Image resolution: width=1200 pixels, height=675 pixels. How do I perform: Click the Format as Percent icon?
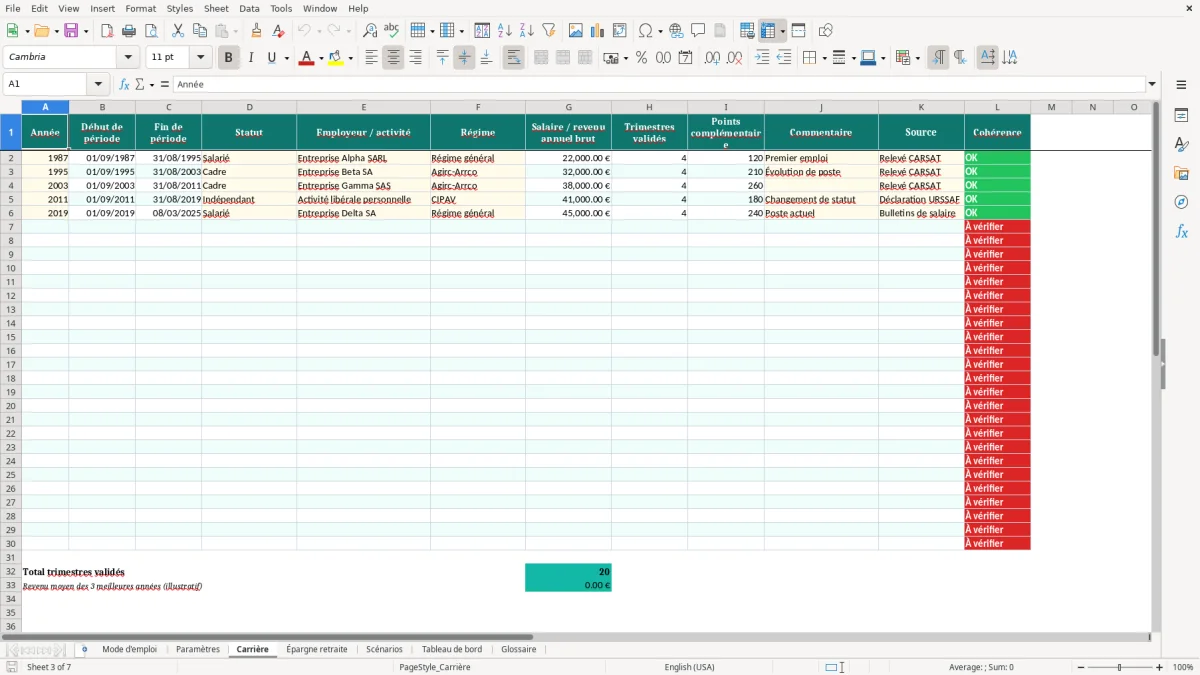641,58
